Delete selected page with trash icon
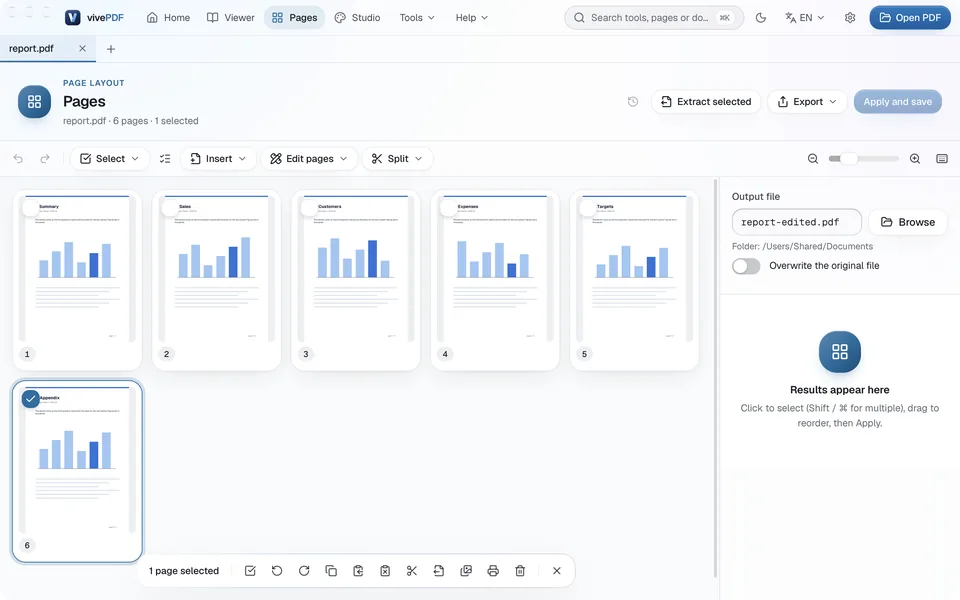Viewport: 960px width, 600px height. click(520, 571)
